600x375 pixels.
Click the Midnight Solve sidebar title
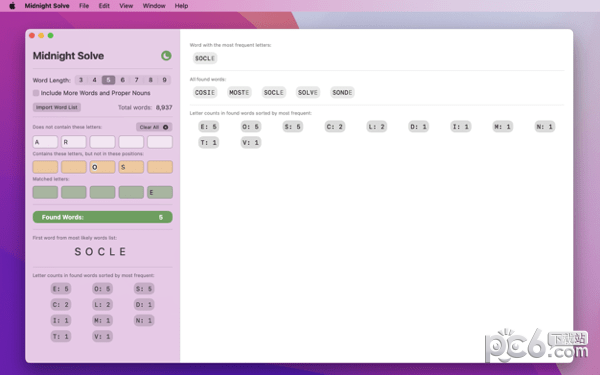tap(68, 56)
